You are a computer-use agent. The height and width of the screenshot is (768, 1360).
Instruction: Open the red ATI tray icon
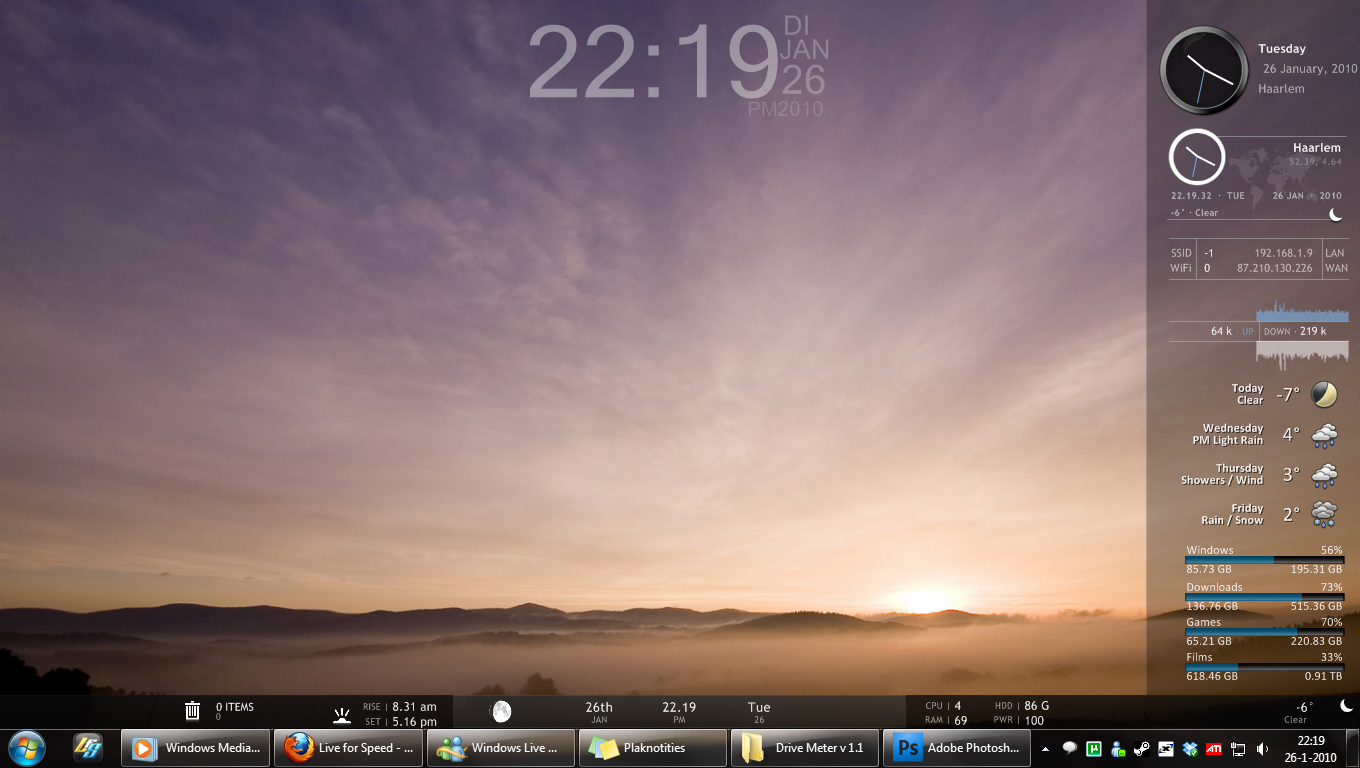1213,748
